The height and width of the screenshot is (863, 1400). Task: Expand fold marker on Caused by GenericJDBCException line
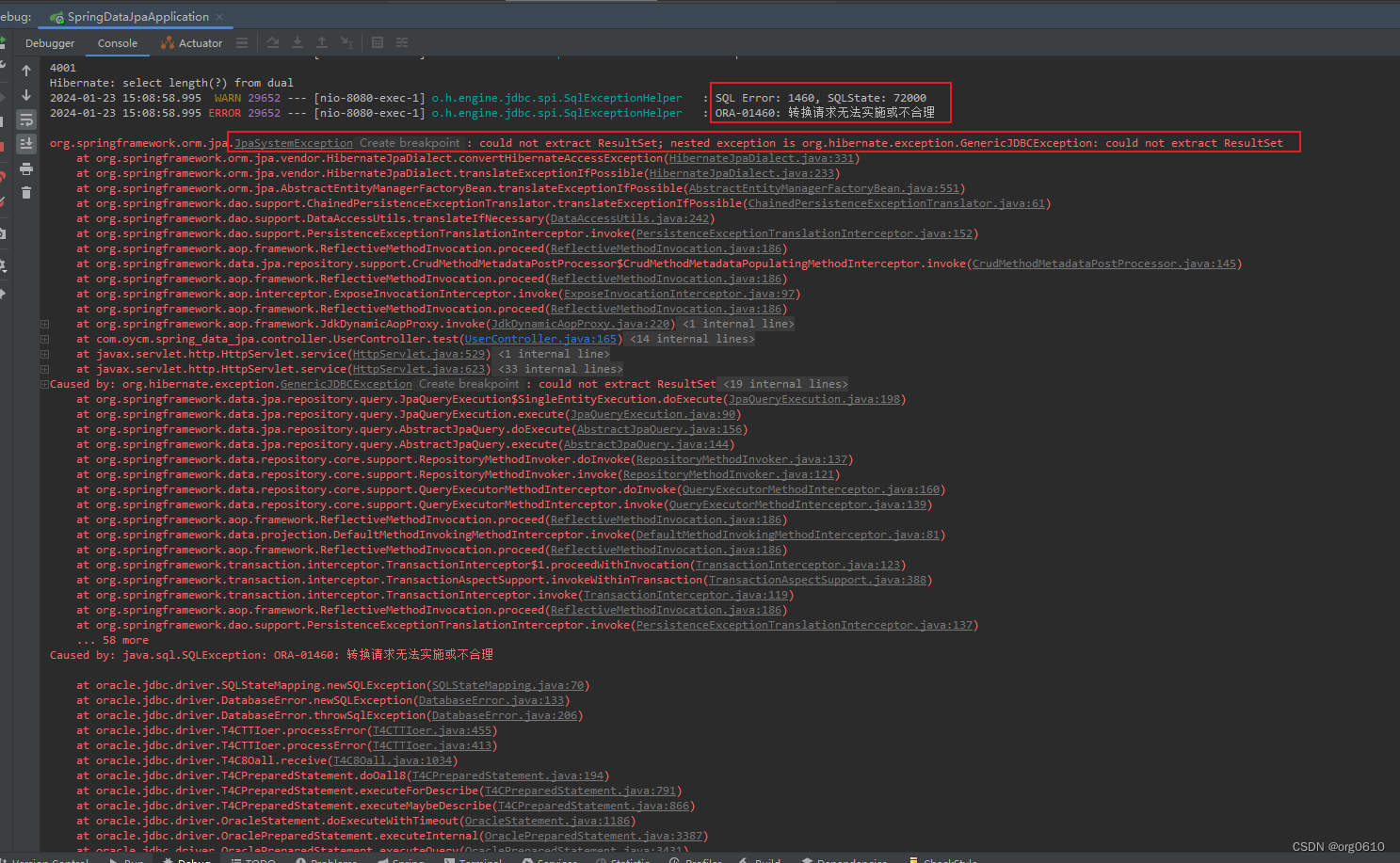tap(44, 384)
